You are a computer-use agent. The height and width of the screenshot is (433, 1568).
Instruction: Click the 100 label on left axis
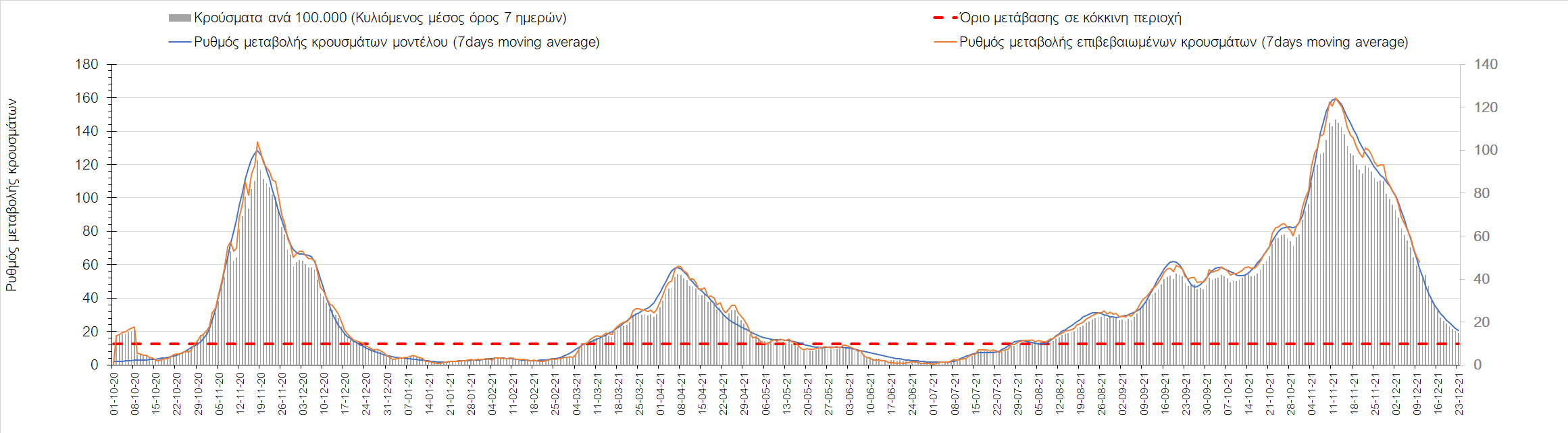(86, 198)
